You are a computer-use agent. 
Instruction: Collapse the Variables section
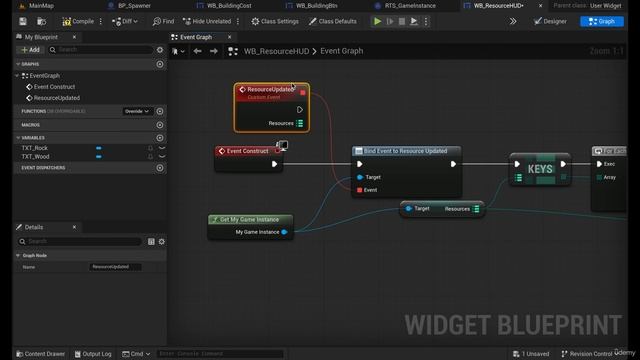tap(18, 138)
